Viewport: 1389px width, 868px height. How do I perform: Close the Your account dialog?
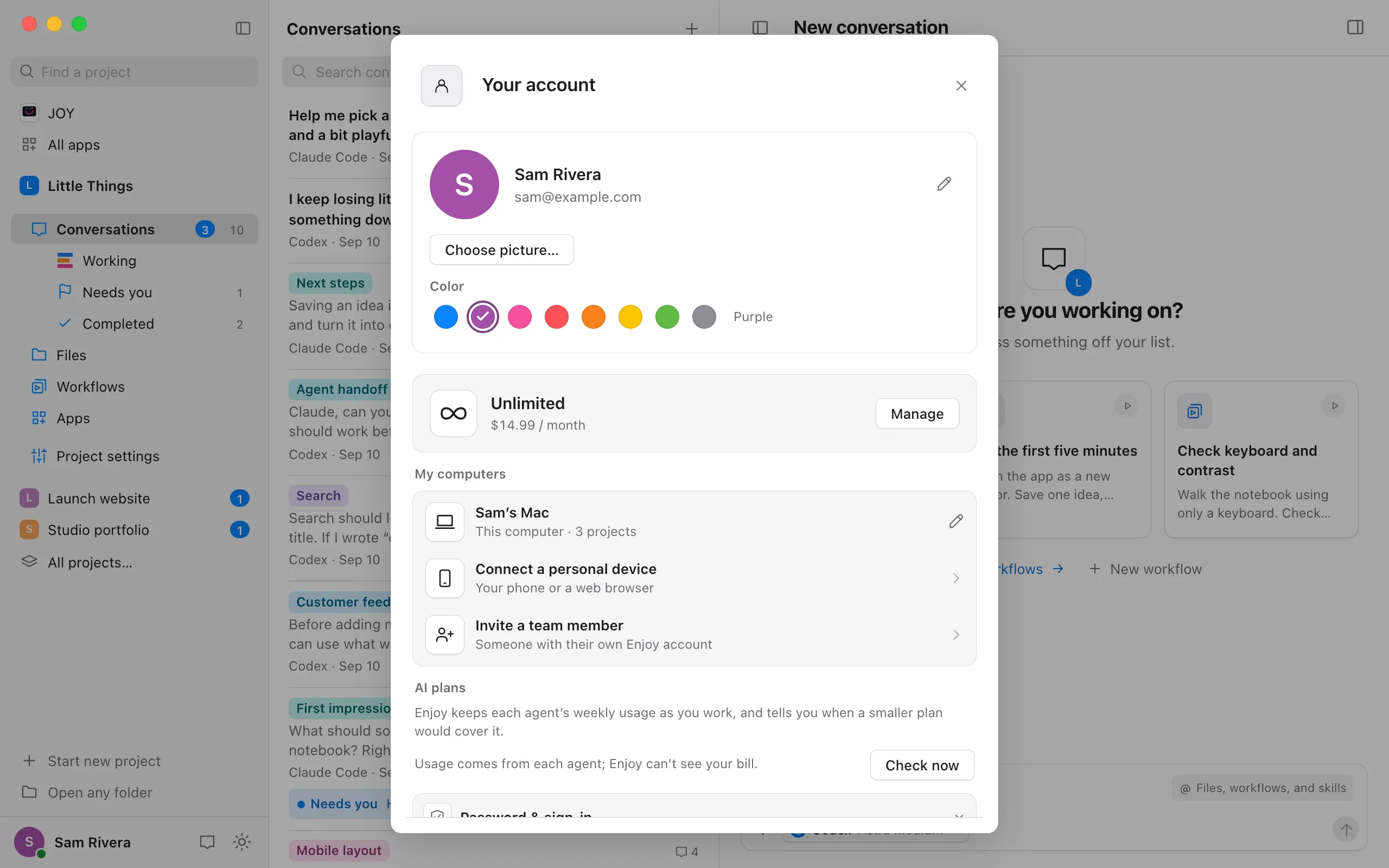961,86
